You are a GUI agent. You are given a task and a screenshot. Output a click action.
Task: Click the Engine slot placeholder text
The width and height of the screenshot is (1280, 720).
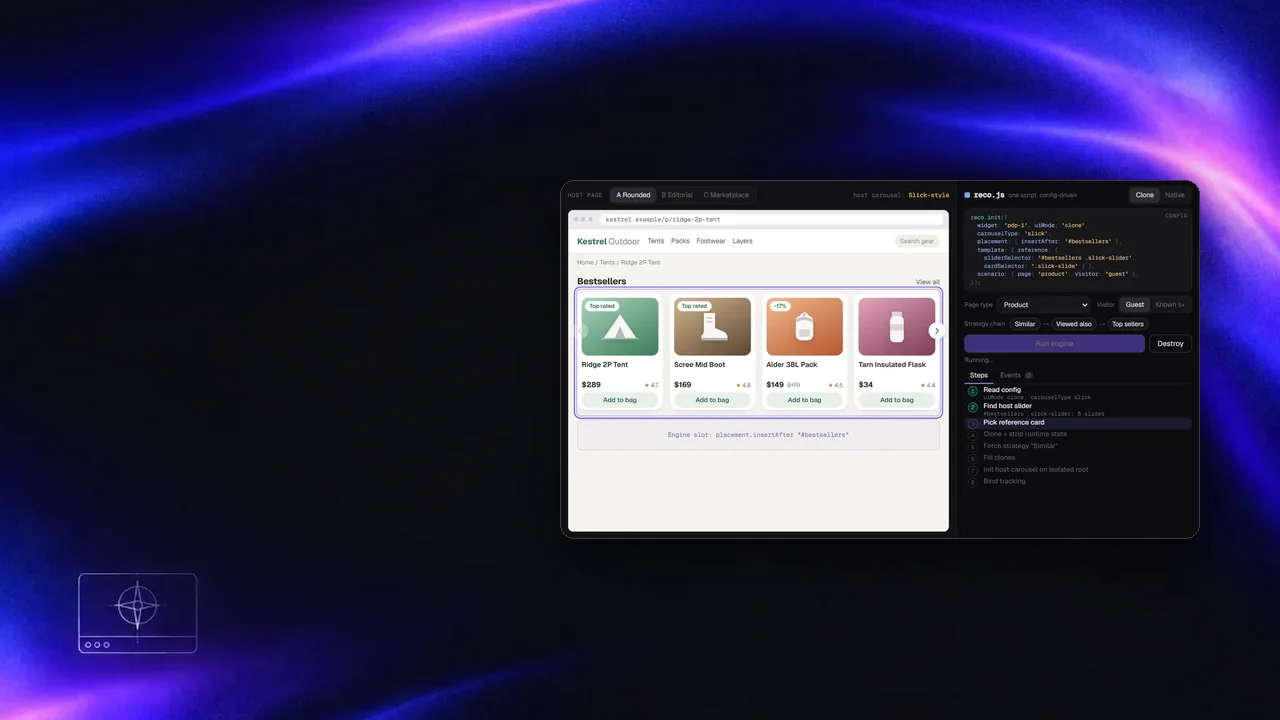coord(758,435)
